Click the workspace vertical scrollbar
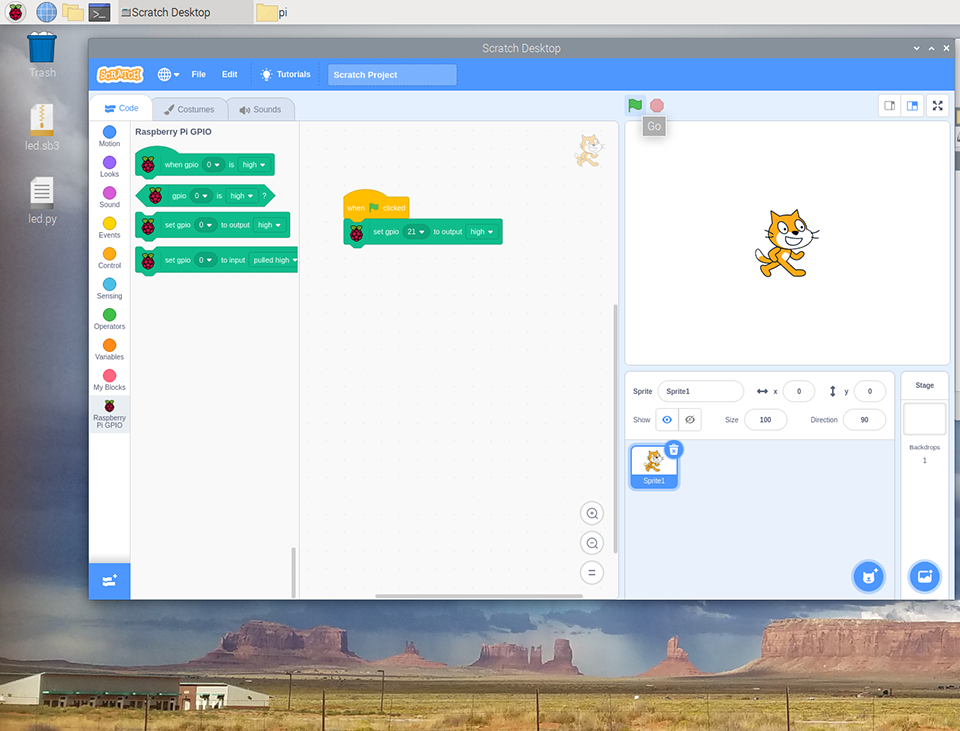Image resolution: width=960 pixels, height=731 pixels. (x=615, y=429)
